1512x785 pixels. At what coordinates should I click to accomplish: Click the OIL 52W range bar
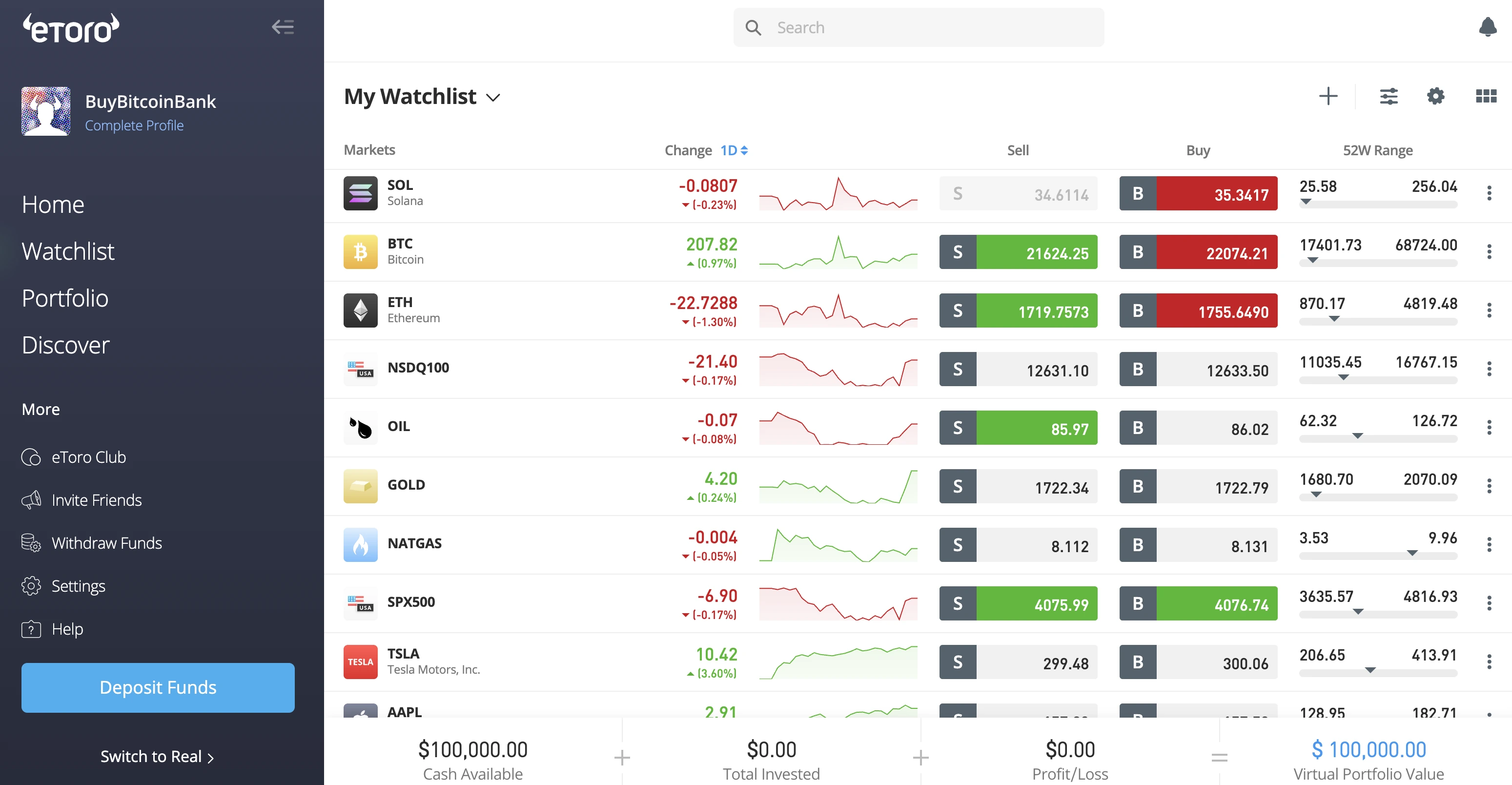pyautogui.click(x=1378, y=437)
